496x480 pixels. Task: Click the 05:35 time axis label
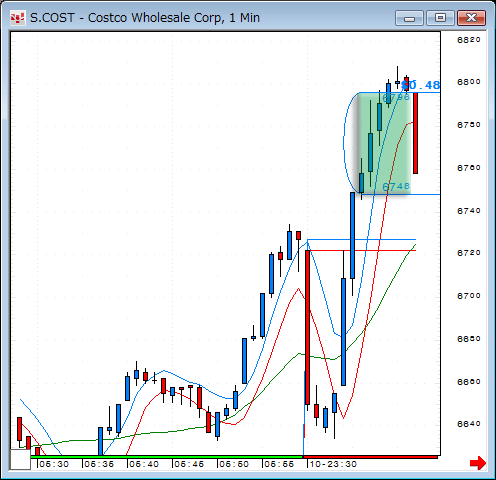[x=99, y=464]
